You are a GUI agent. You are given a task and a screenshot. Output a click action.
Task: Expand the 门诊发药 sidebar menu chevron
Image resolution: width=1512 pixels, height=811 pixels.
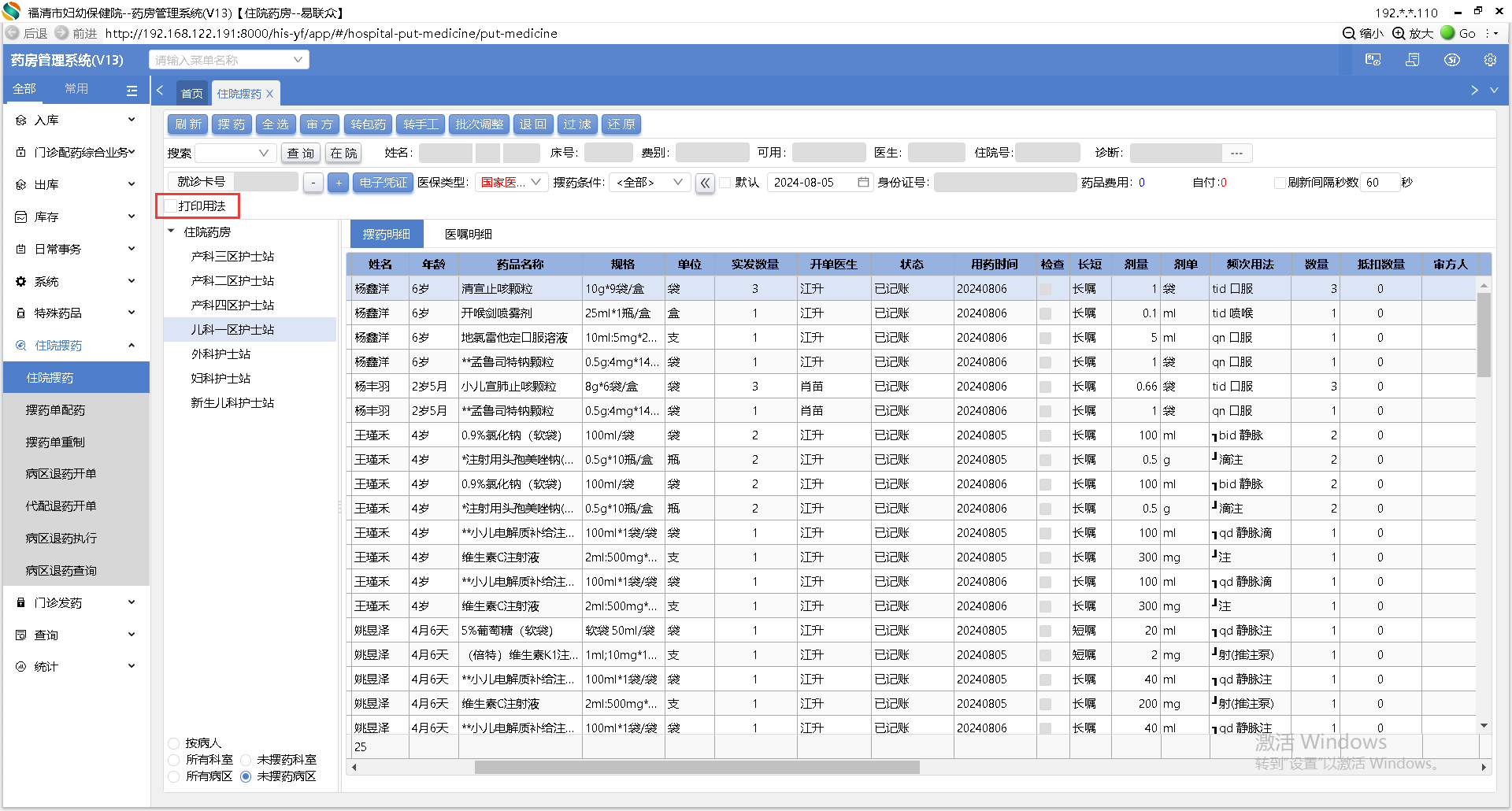[x=132, y=602]
